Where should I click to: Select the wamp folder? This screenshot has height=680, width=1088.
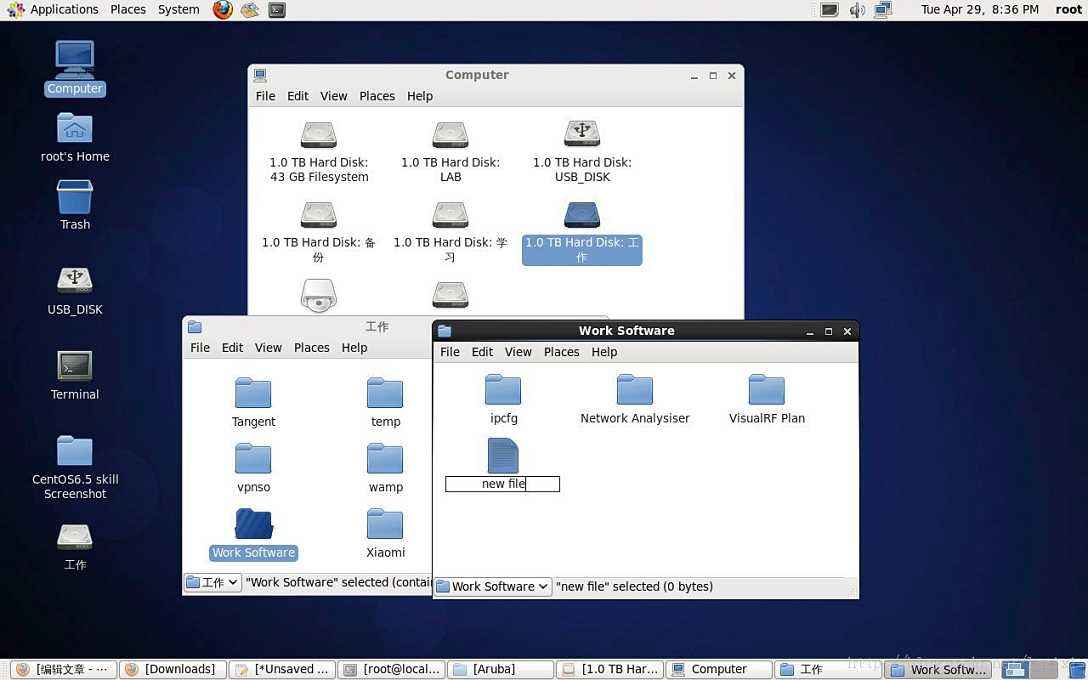385,468
